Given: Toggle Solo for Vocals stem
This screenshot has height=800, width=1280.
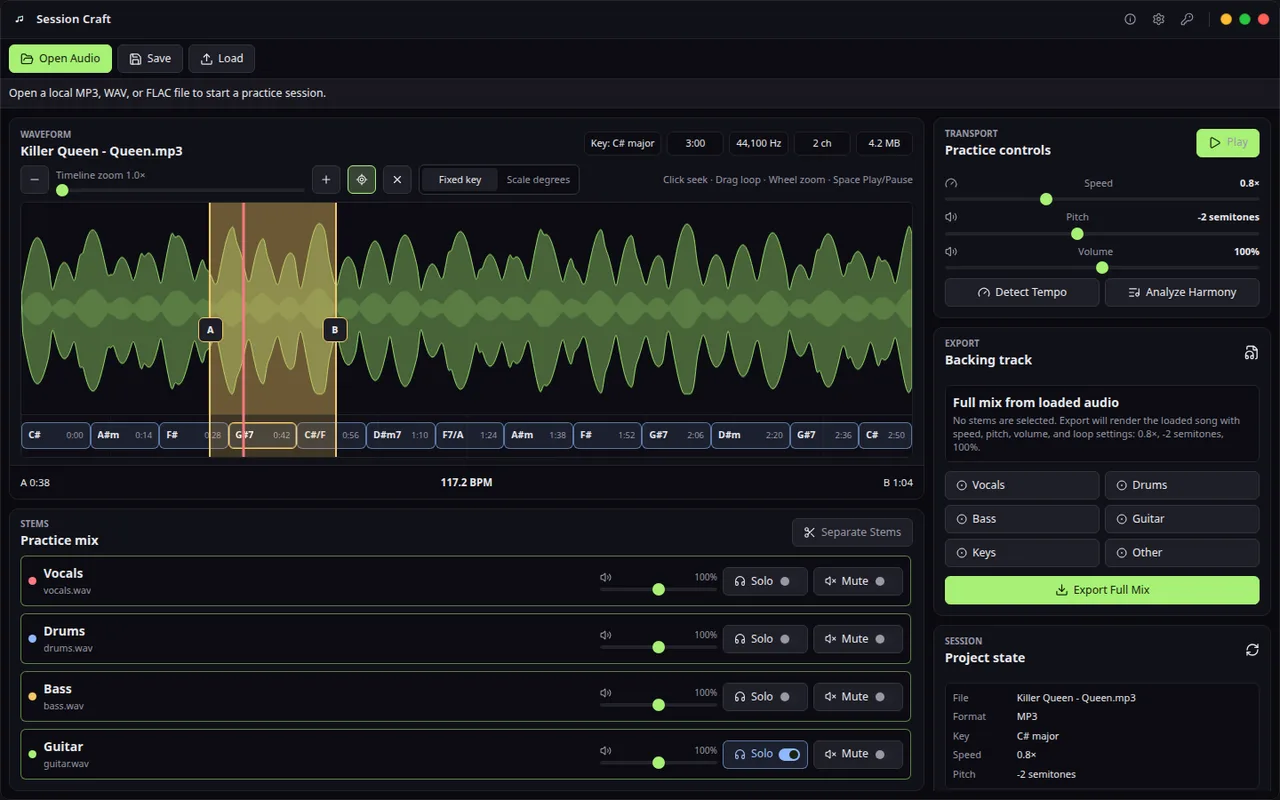Looking at the screenshot, I should click(x=765, y=581).
